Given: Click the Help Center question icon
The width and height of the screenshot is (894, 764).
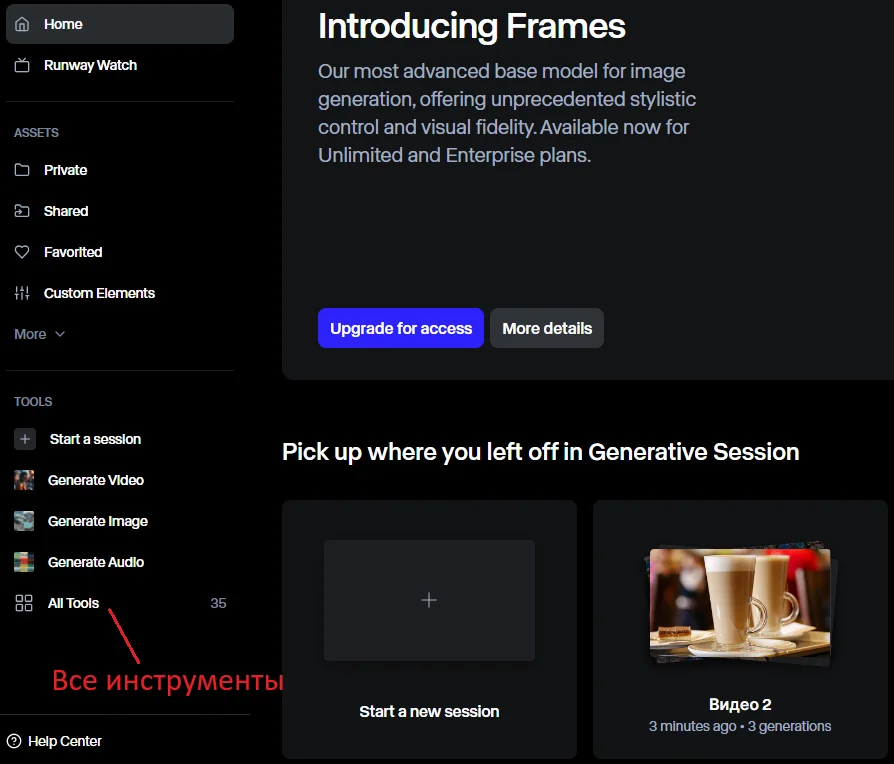Looking at the screenshot, I should pos(14,741).
